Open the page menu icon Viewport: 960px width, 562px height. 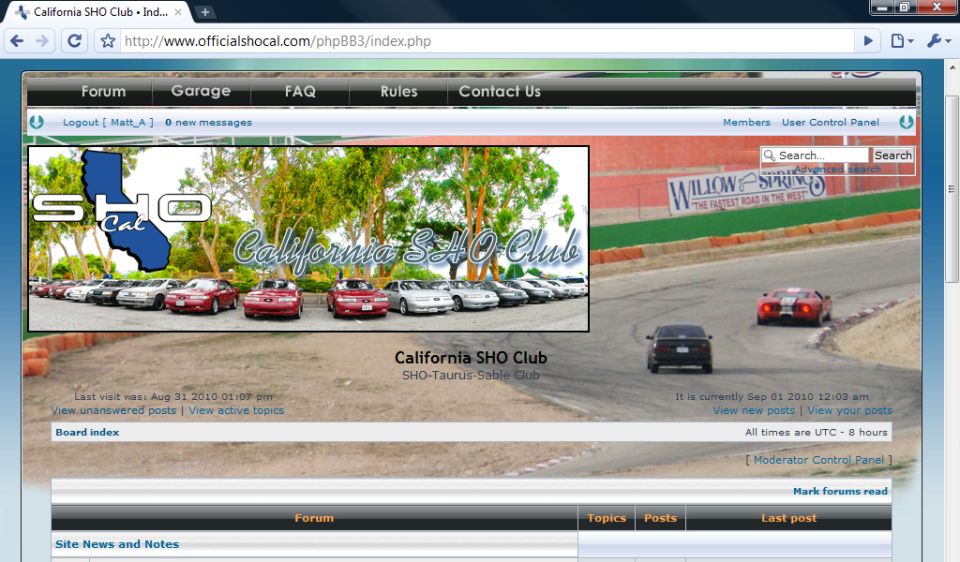click(x=902, y=41)
